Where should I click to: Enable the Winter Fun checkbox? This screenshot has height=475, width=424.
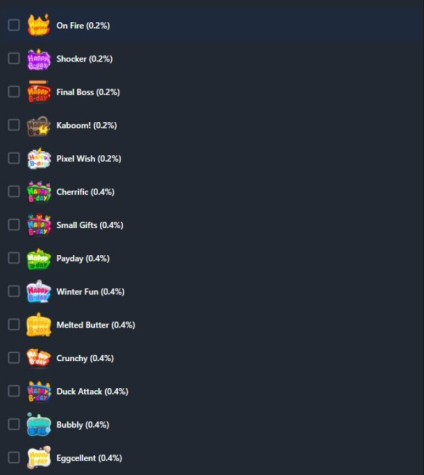14,291
